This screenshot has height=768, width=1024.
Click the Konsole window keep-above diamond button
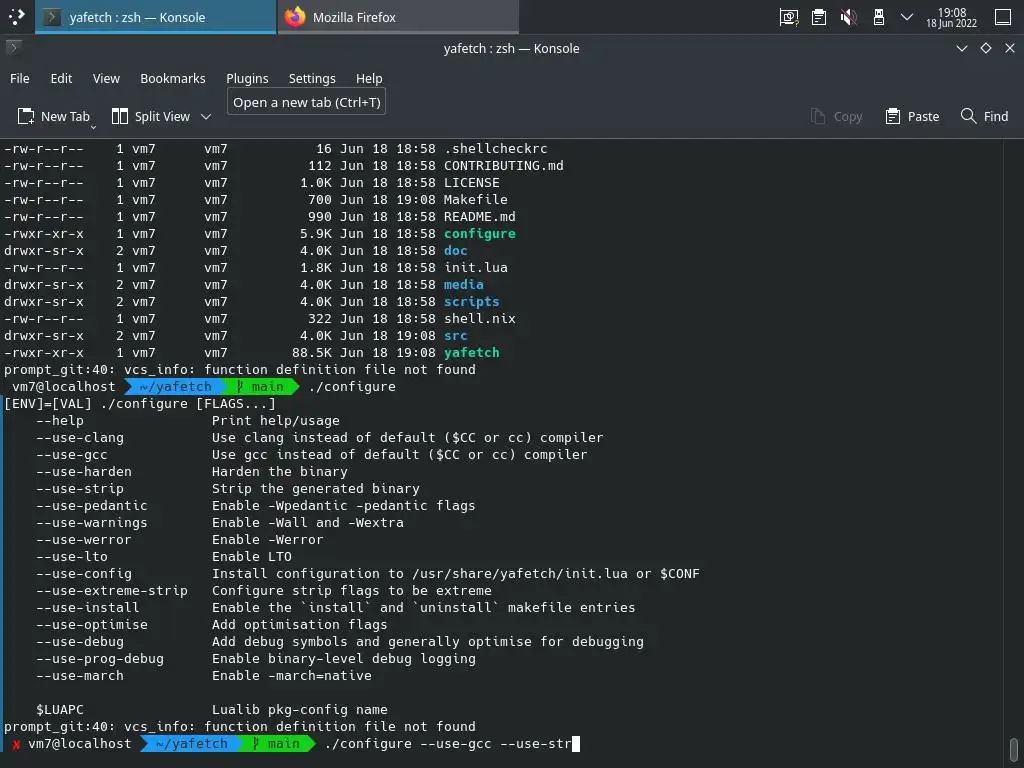click(986, 48)
